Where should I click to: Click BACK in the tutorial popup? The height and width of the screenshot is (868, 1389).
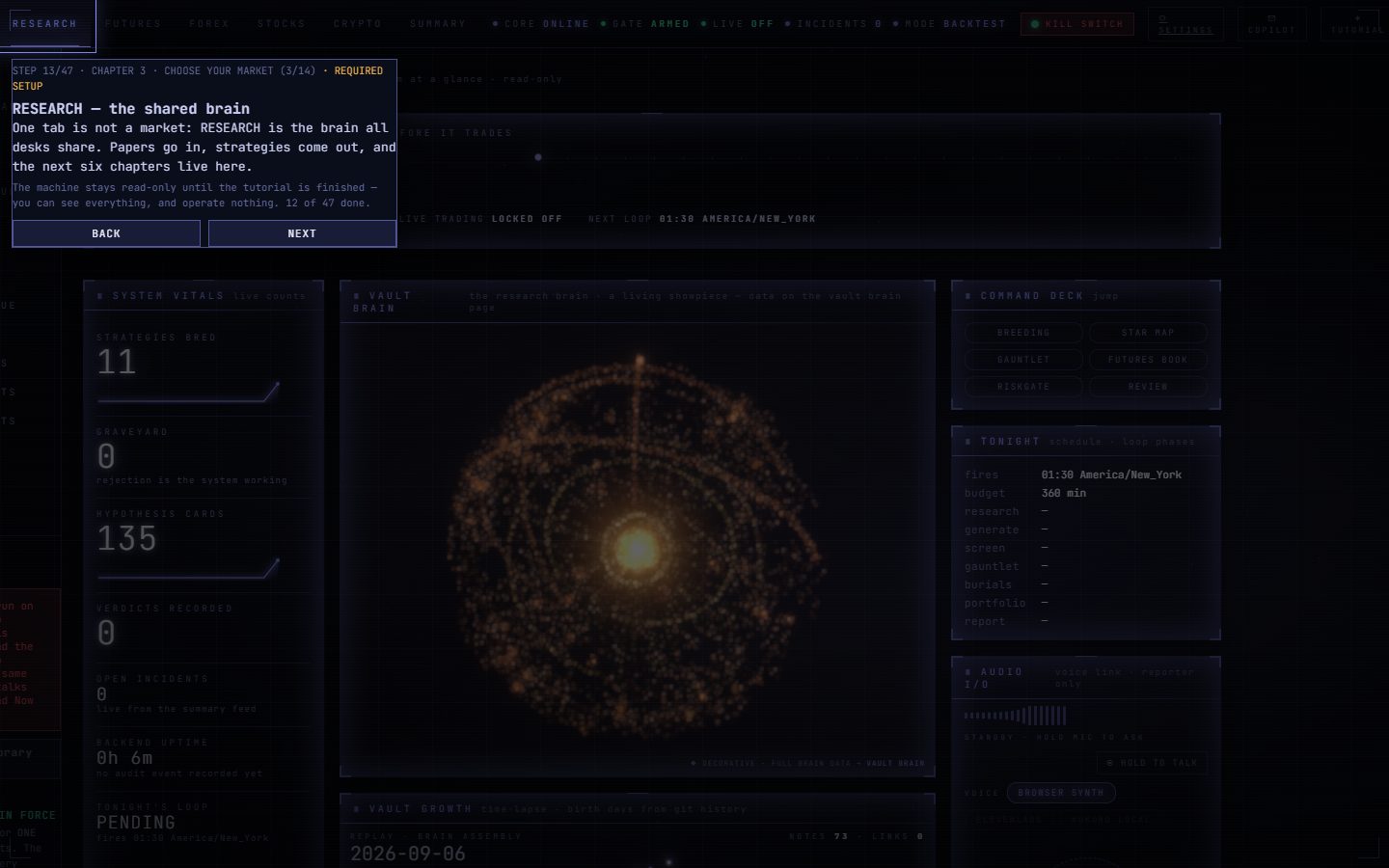coord(106,233)
